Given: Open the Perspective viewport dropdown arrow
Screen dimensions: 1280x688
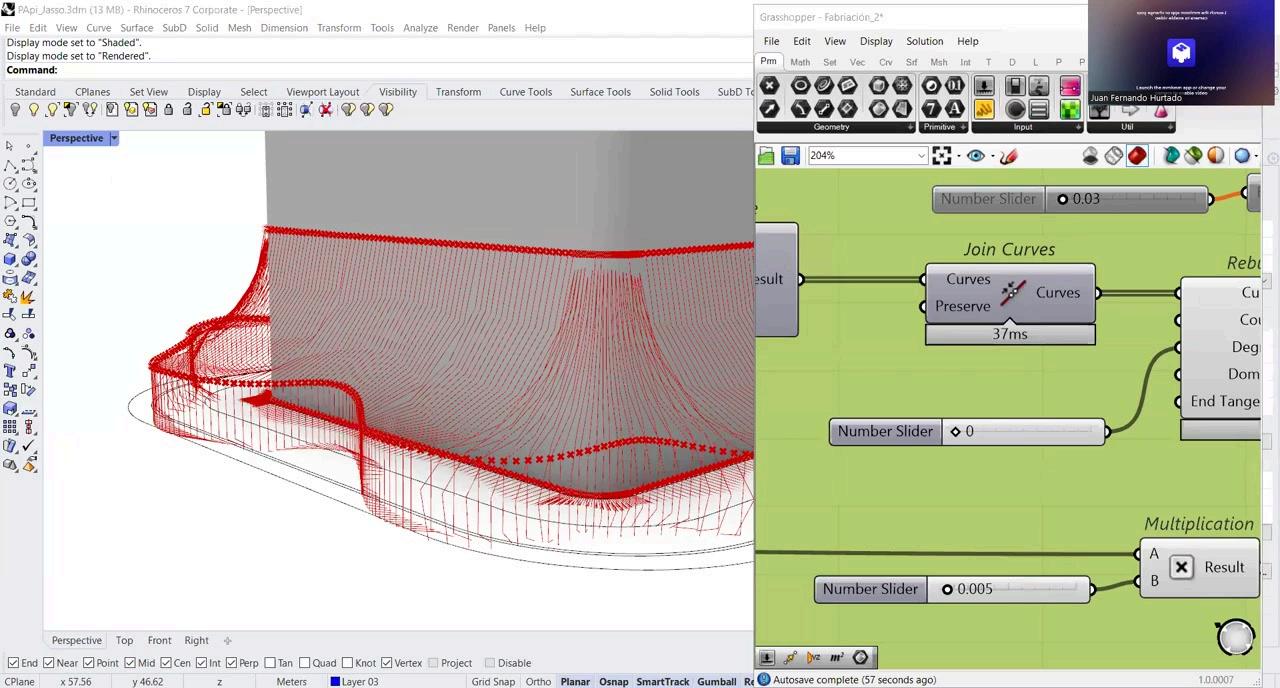Looking at the screenshot, I should [x=114, y=138].
